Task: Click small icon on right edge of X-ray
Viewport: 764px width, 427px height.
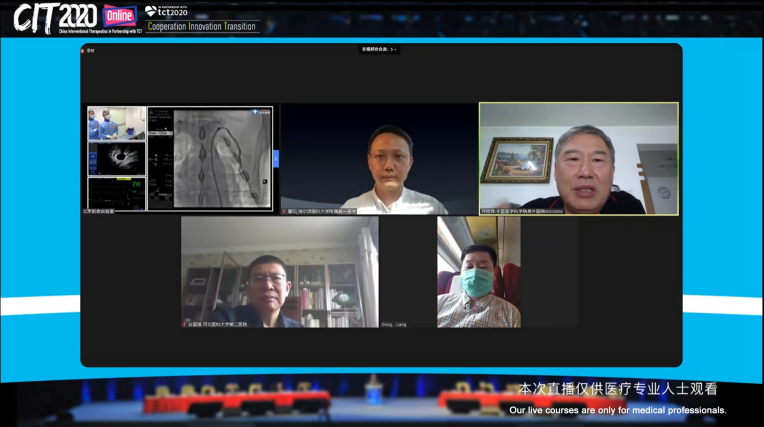Action: (x=264, y=182)
